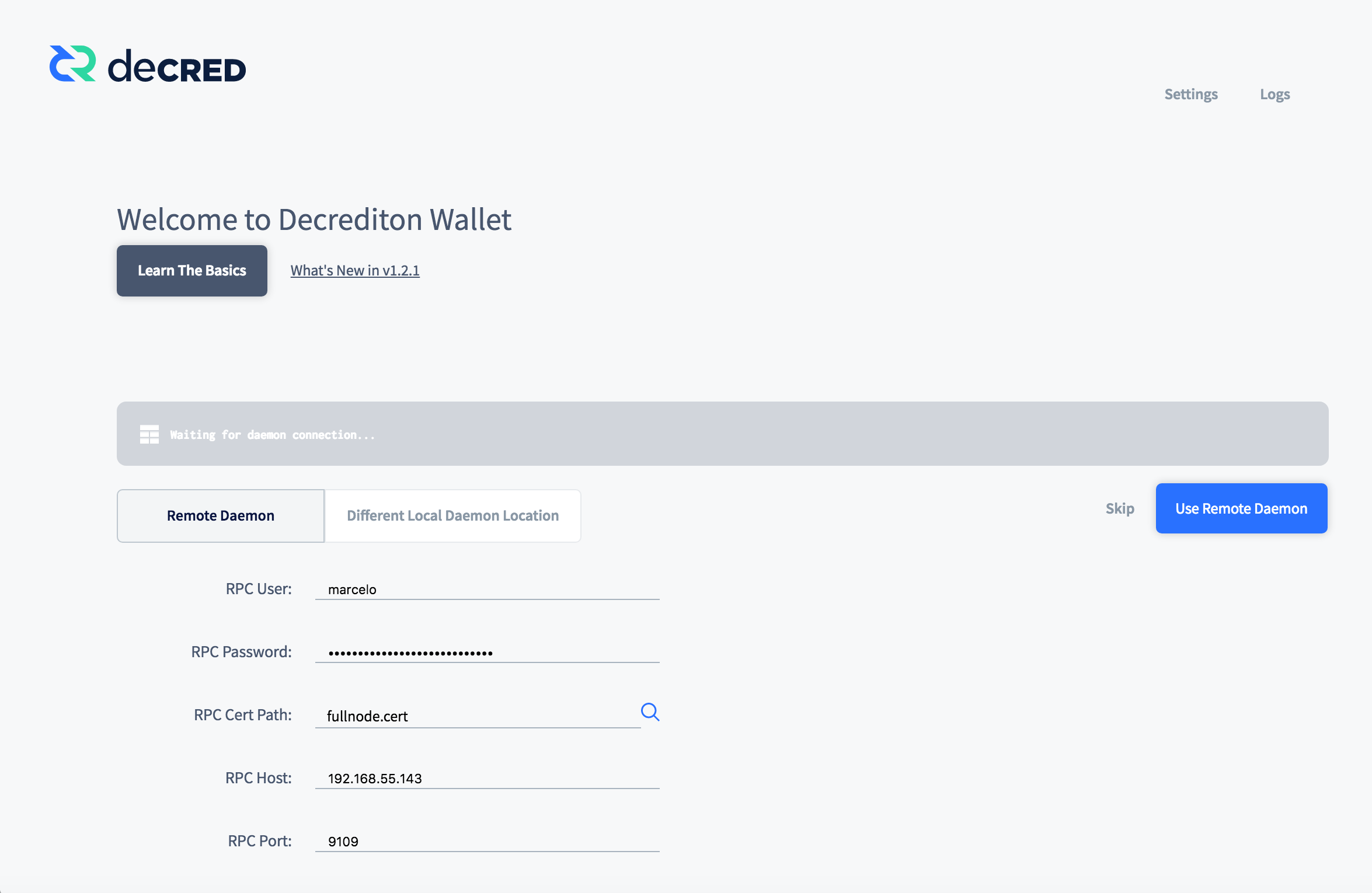This screenshot has height=893, width=1372.
Task: Open the Logs page
Action: click(1275, 94)
